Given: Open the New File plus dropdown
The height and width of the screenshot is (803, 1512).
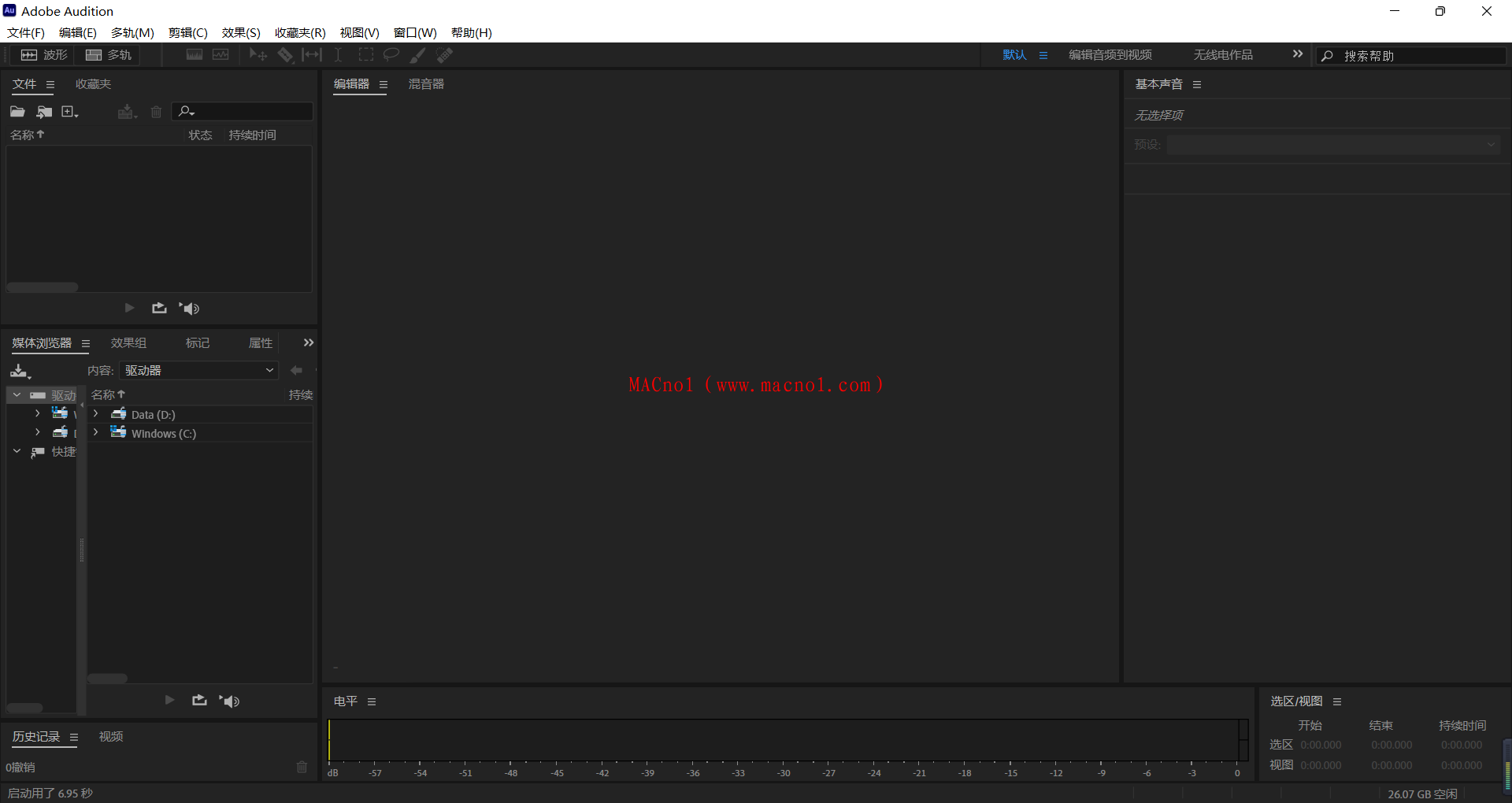Looking at the screenshot, I should (x=70, y=112).
